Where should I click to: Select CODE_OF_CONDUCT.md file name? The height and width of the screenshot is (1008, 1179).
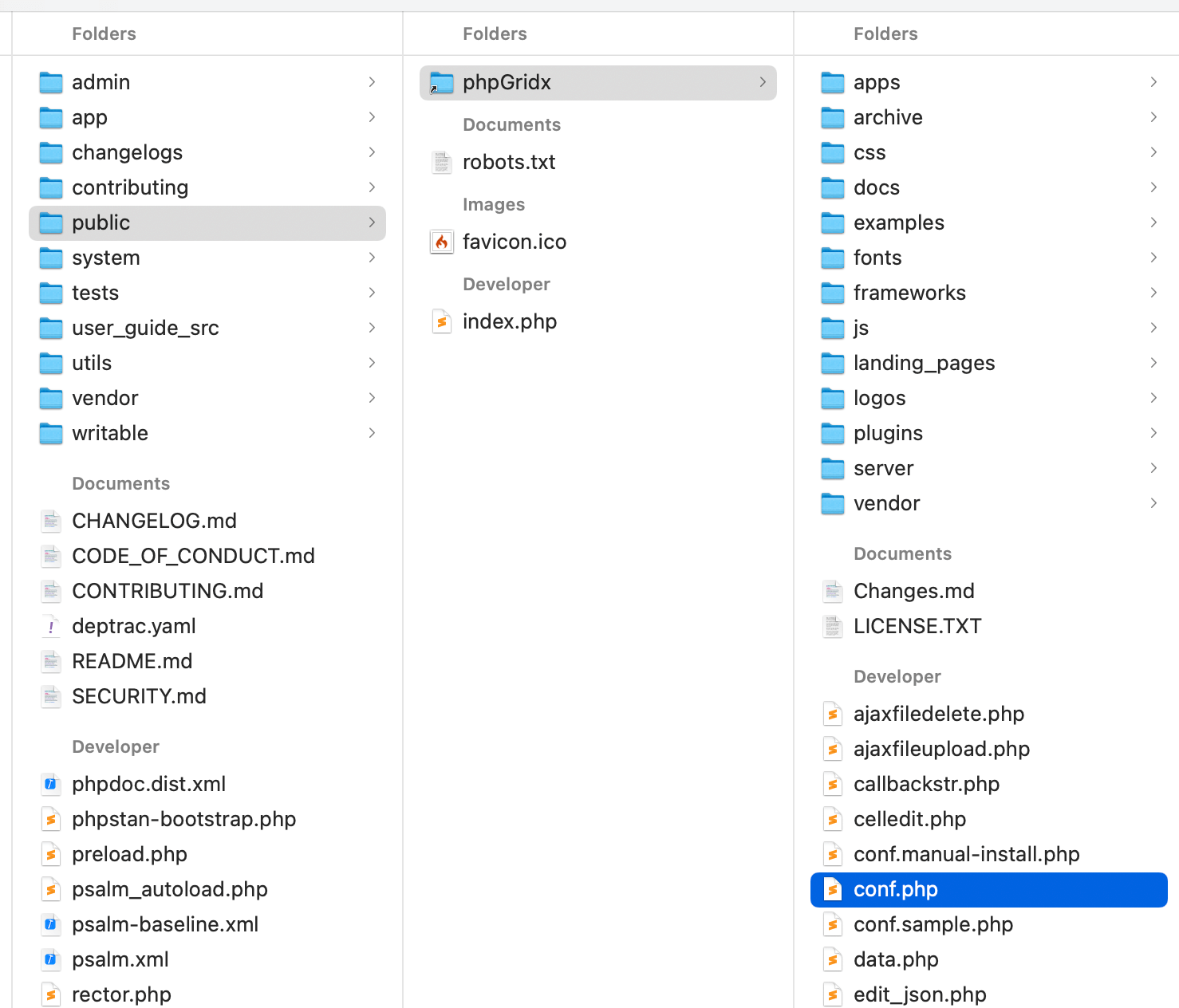[x=193, y=556]
